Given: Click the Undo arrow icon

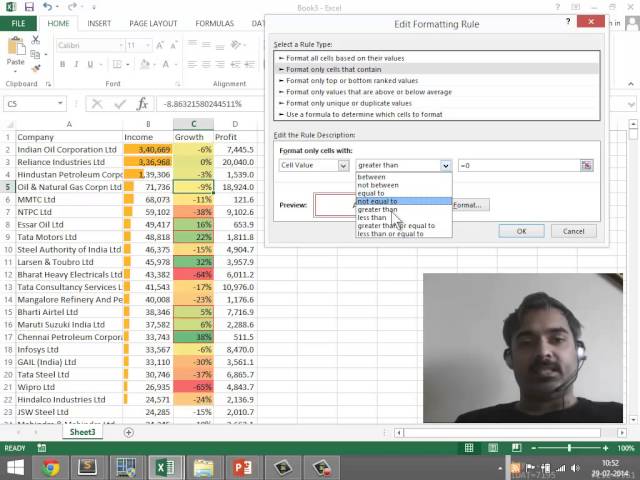Looking at the screenshot, I should pyautogui.click(x=47, y=7).
